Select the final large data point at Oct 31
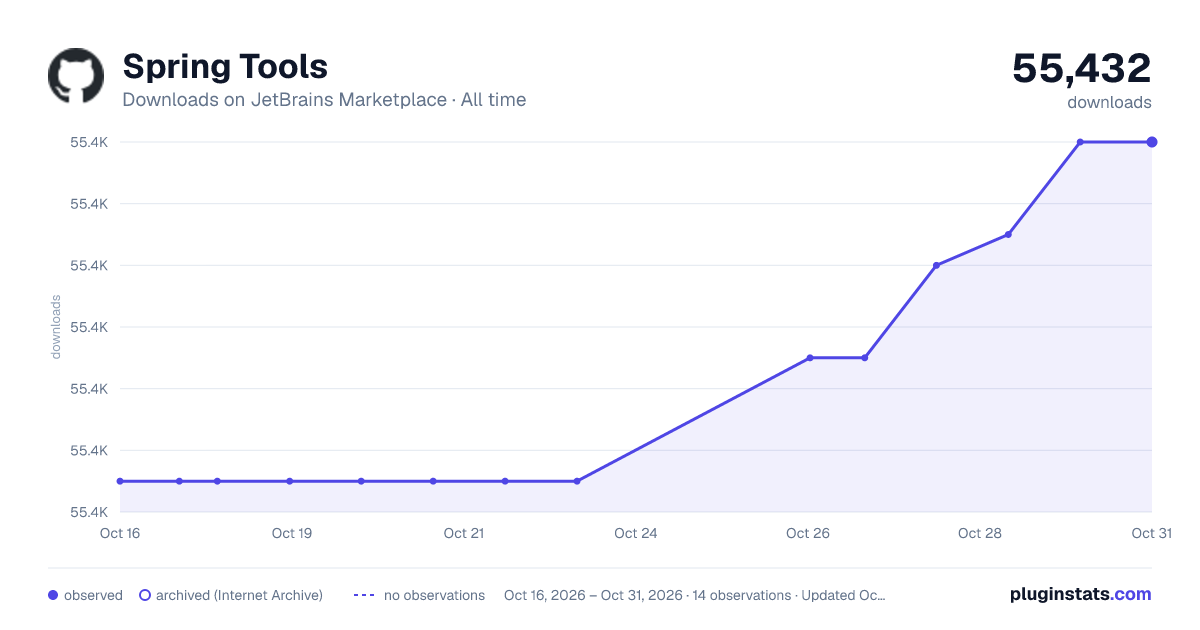This screenshot has height=630, width=1200. pos(1152,142)
